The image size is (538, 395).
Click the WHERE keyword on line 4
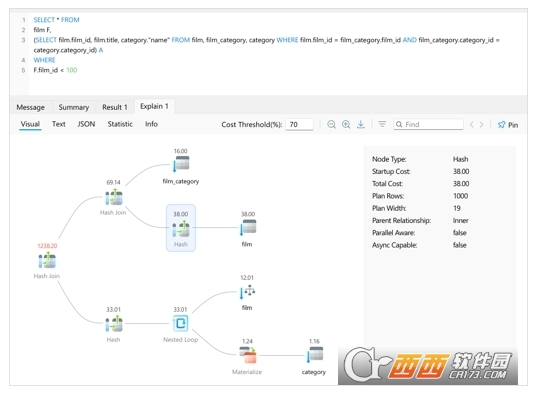click(44, 60)
